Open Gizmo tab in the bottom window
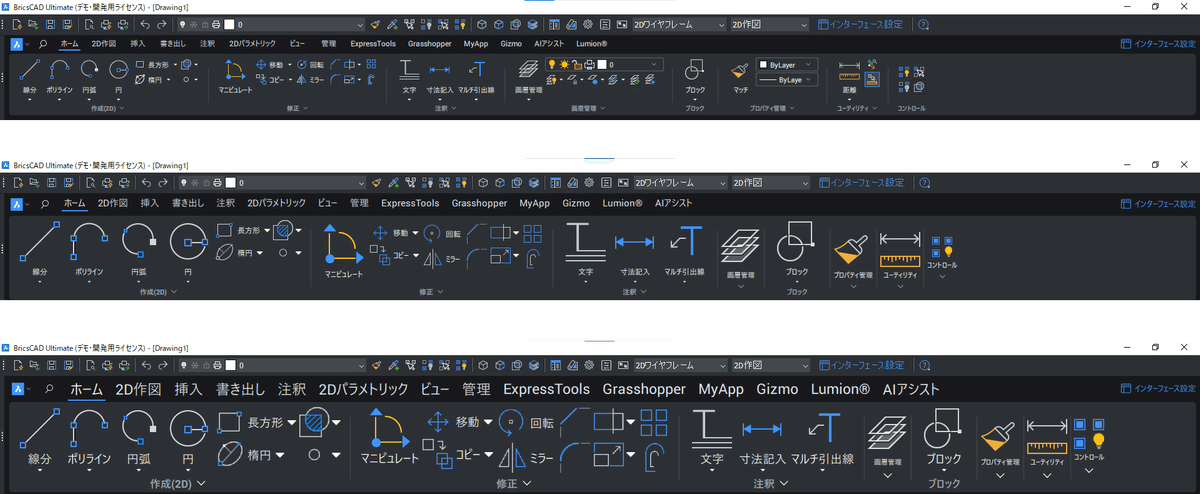 coord(777,389)
